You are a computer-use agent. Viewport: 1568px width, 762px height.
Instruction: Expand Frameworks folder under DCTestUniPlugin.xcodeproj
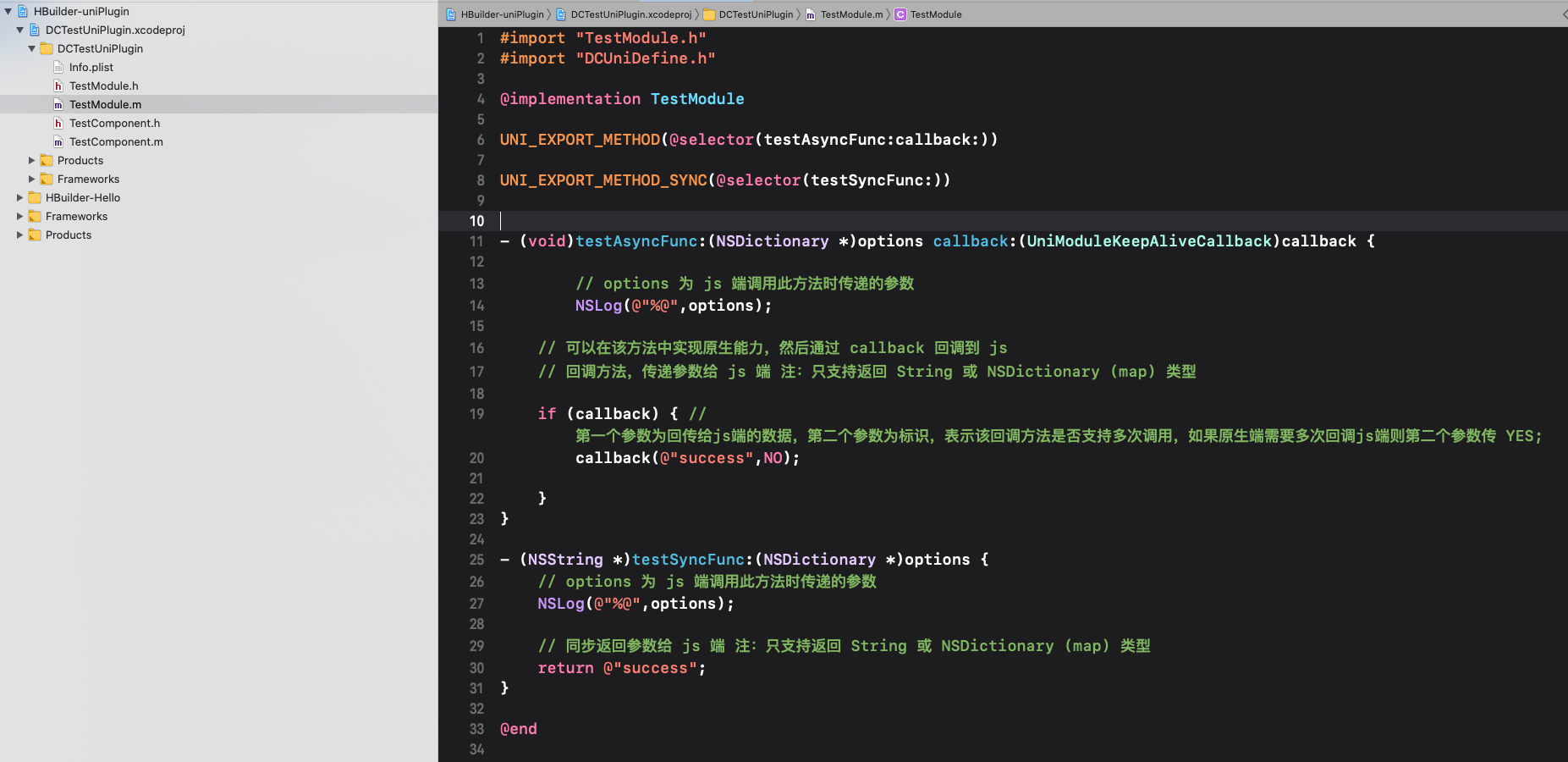(31, 179)
